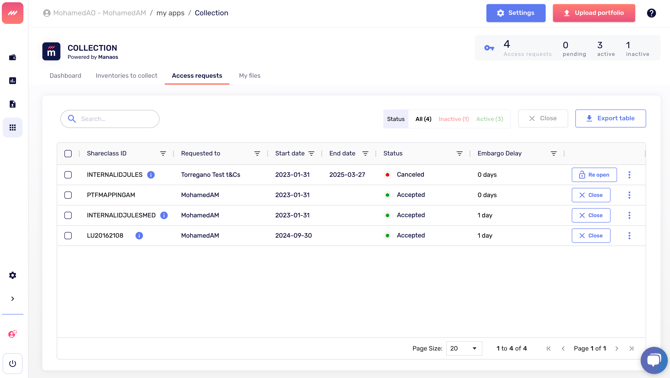This screenshot has width=670, height=378.
Task: Go to the first page
Action: point(548,349)
